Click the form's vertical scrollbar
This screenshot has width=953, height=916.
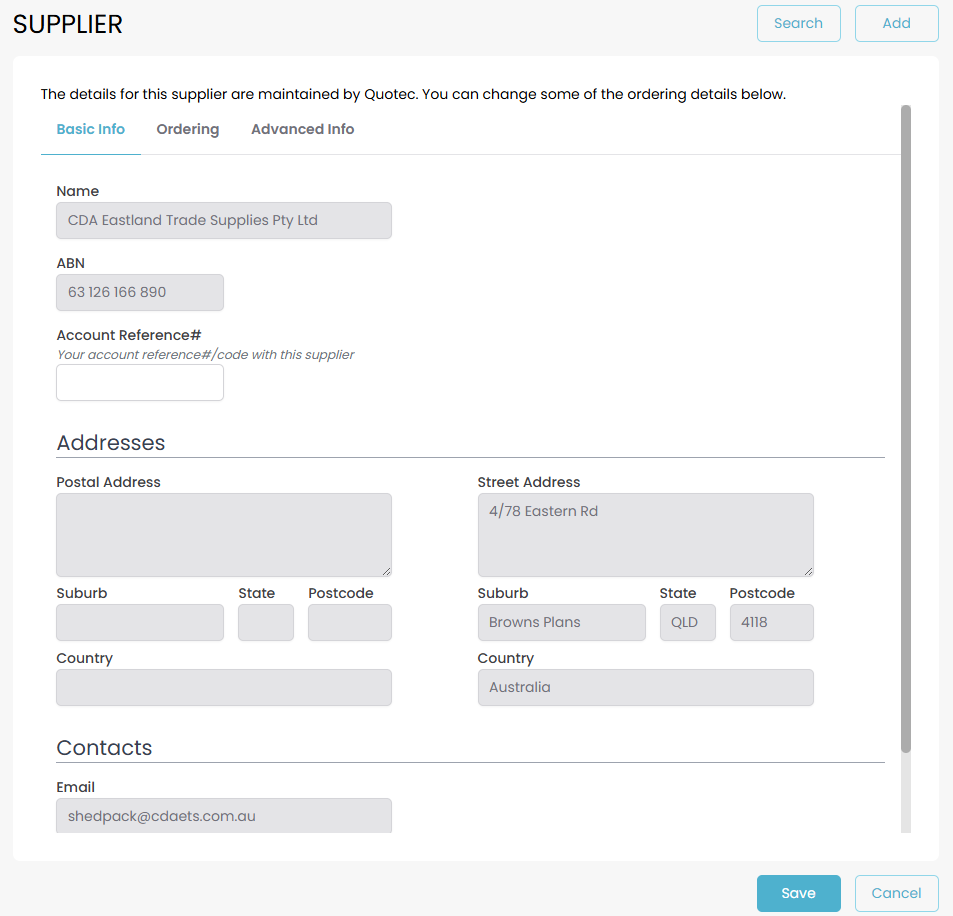click(906, 430)
